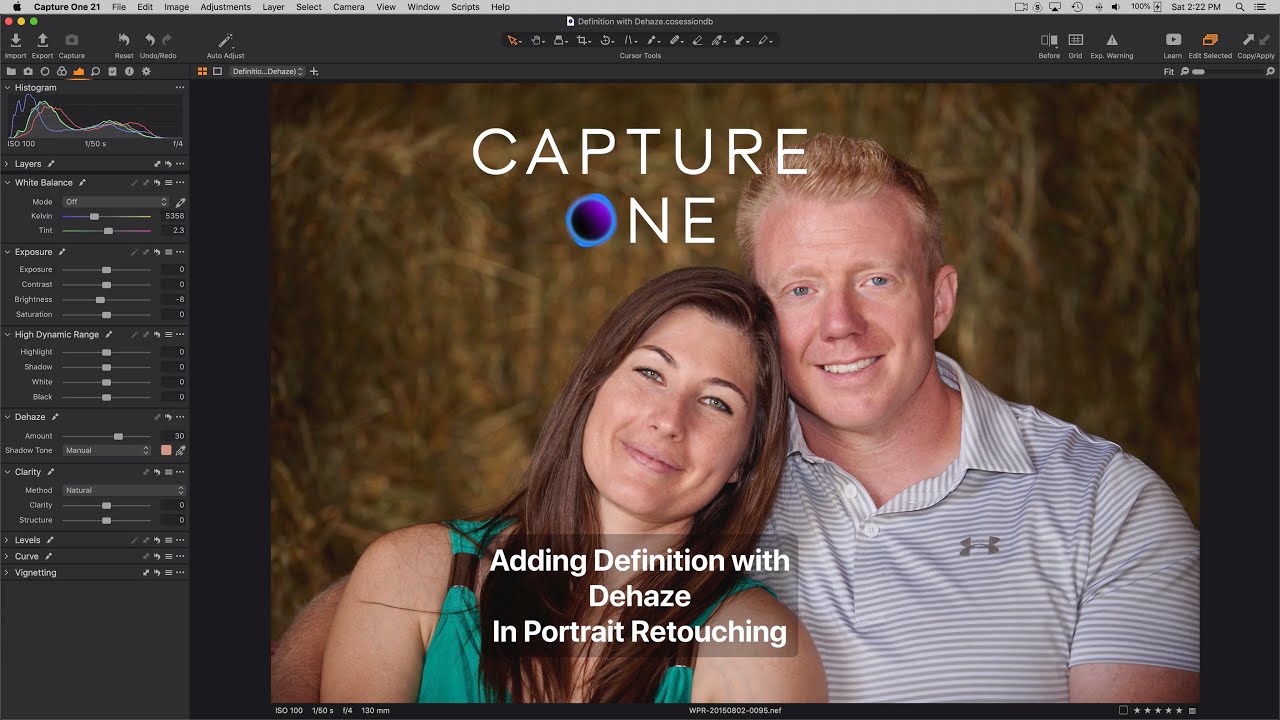Toggle the Before view
This screenshot has width=1280, height=720.
[1049, 40]
